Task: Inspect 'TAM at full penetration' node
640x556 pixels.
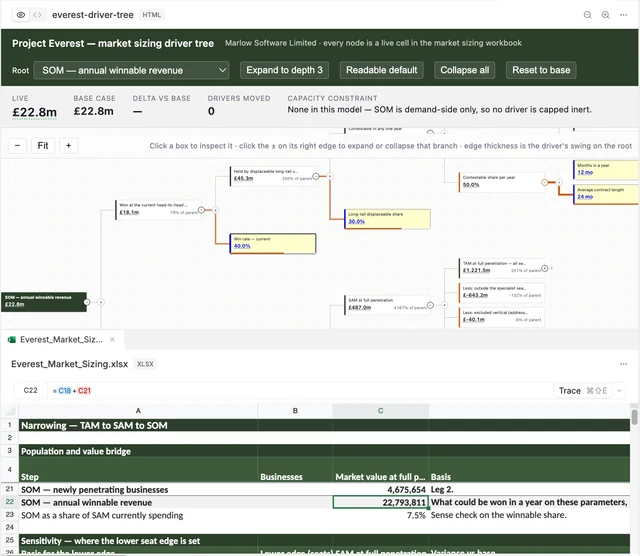Action: (x=502, y=268)
